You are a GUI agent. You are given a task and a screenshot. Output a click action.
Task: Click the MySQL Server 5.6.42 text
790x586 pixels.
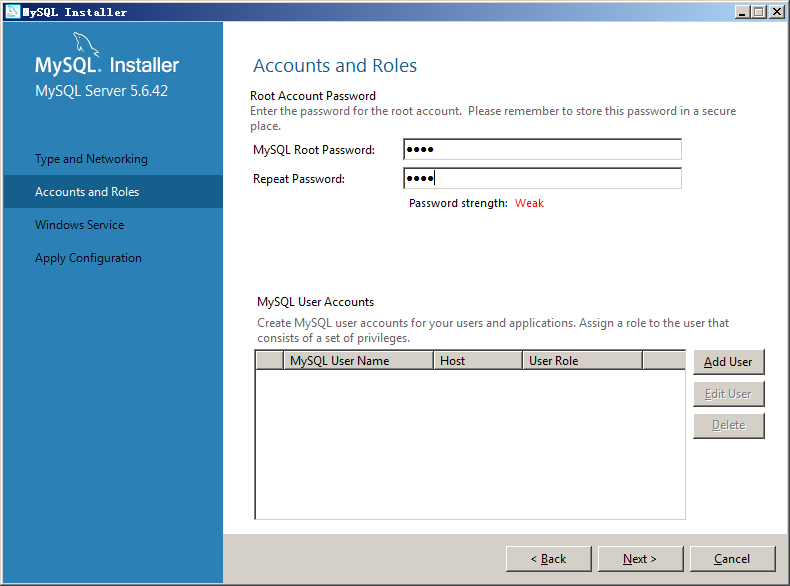point(101,91)
